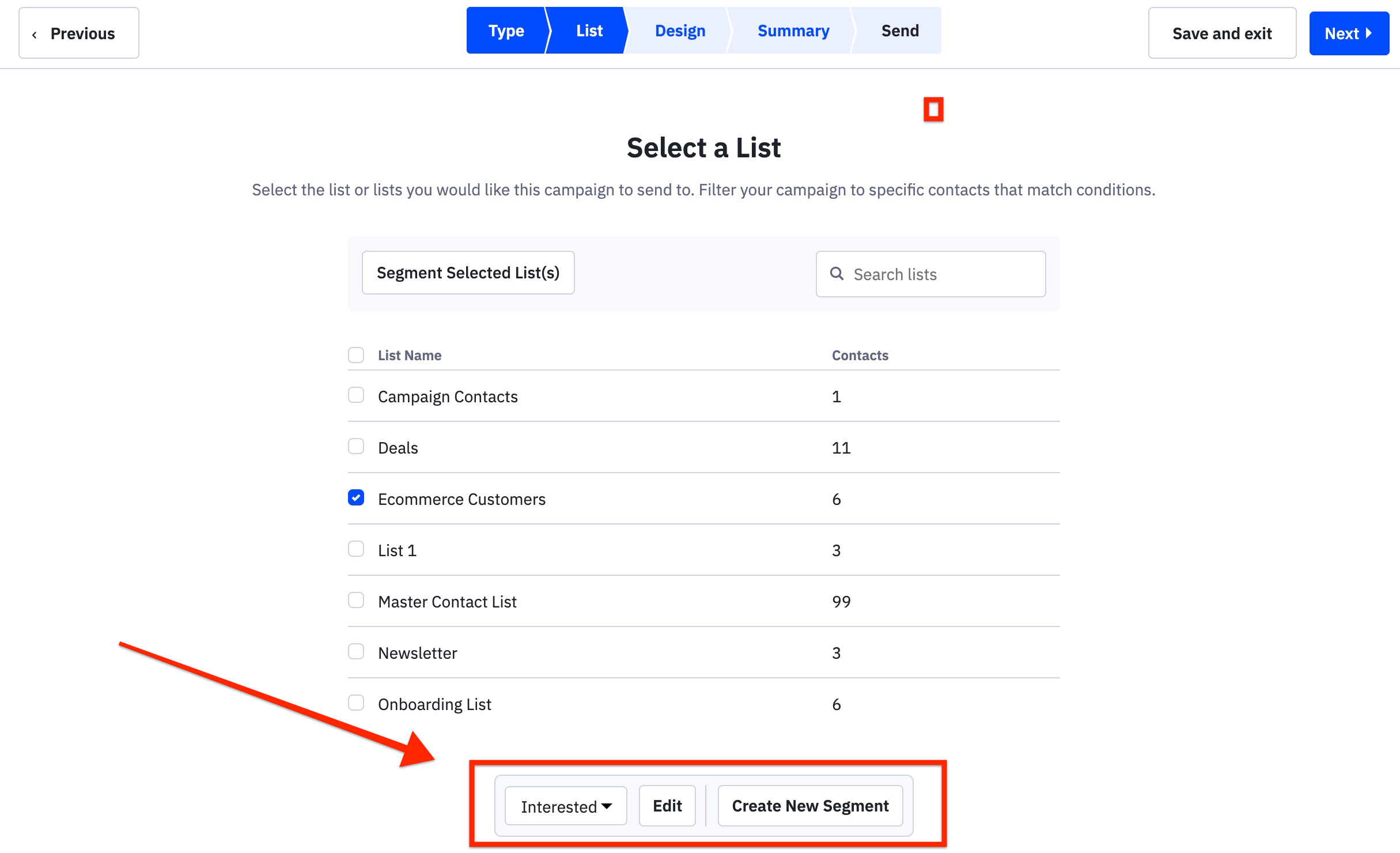Click the Design tab in the stepper
This screenshot has width=1400, height=853.
[680, 31]
